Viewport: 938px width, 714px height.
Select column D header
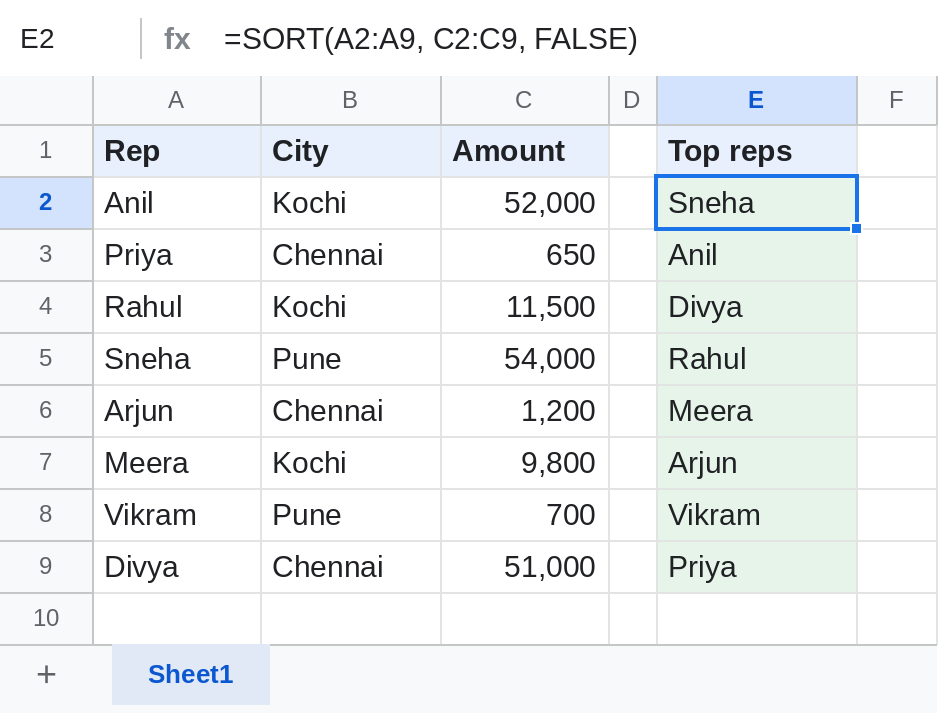632,100
